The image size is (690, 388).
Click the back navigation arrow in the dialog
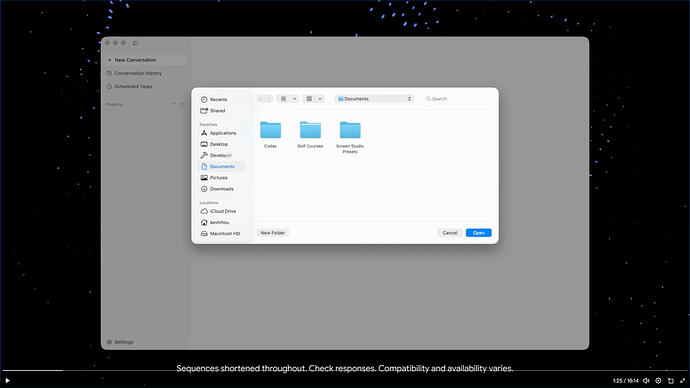click(x=261, y=99)
